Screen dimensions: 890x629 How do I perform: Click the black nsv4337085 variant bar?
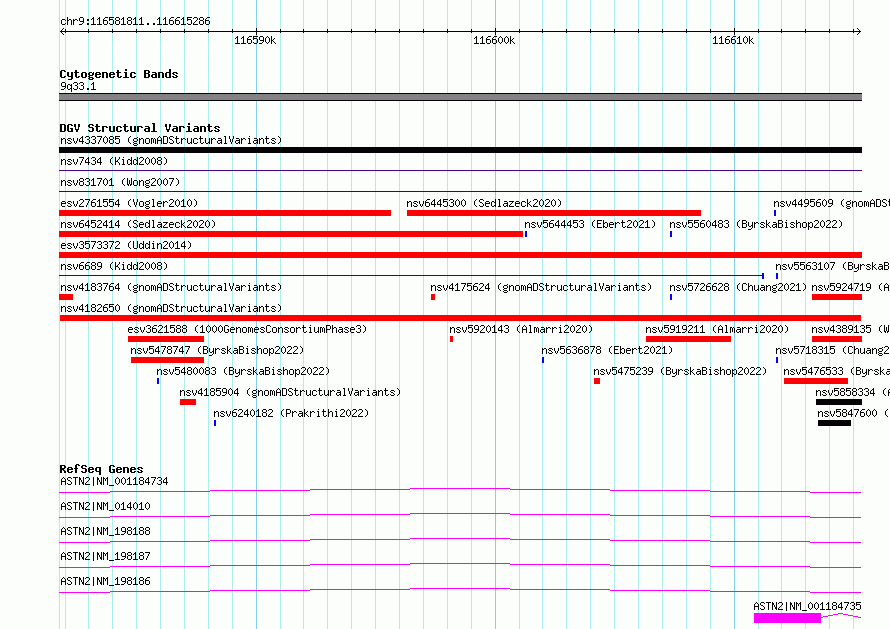point(460,150)
